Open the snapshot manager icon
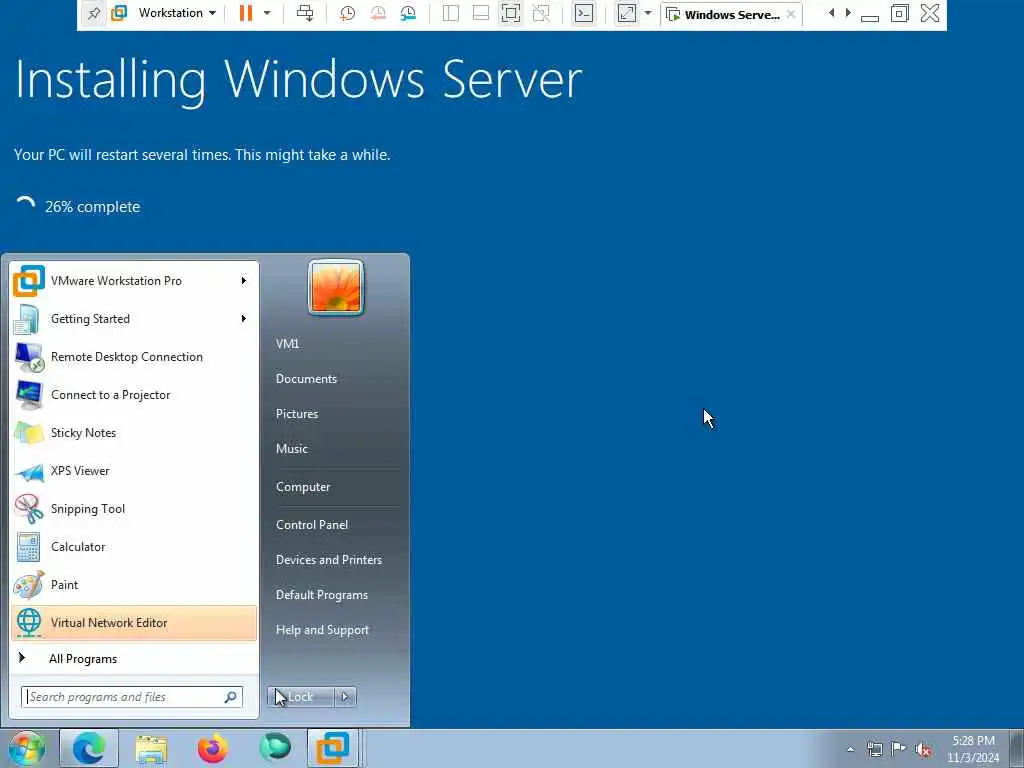This screenshot has height=768, width=1024. point(408,13)
